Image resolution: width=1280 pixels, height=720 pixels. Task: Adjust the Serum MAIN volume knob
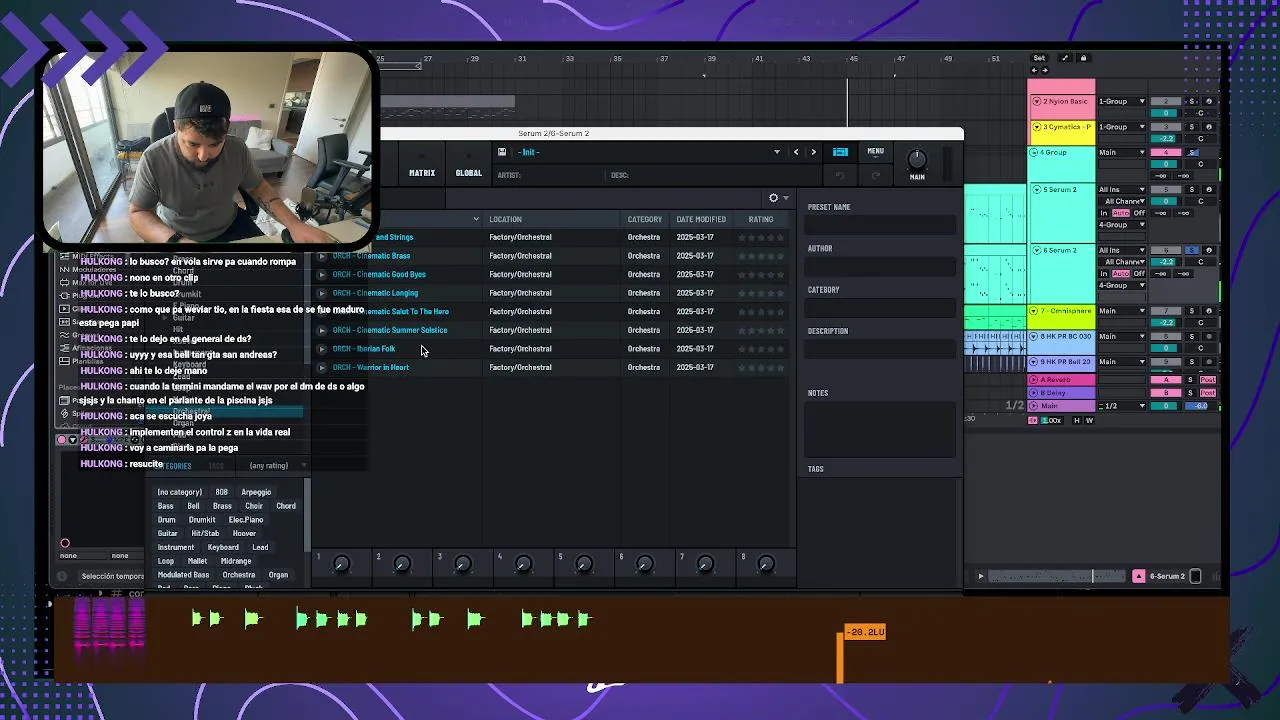(x=917, y=159)
